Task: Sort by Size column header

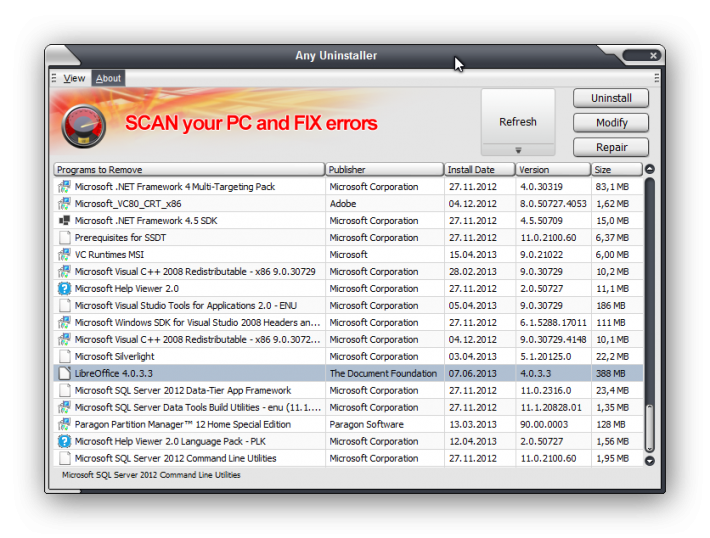Action: (617, 169)
